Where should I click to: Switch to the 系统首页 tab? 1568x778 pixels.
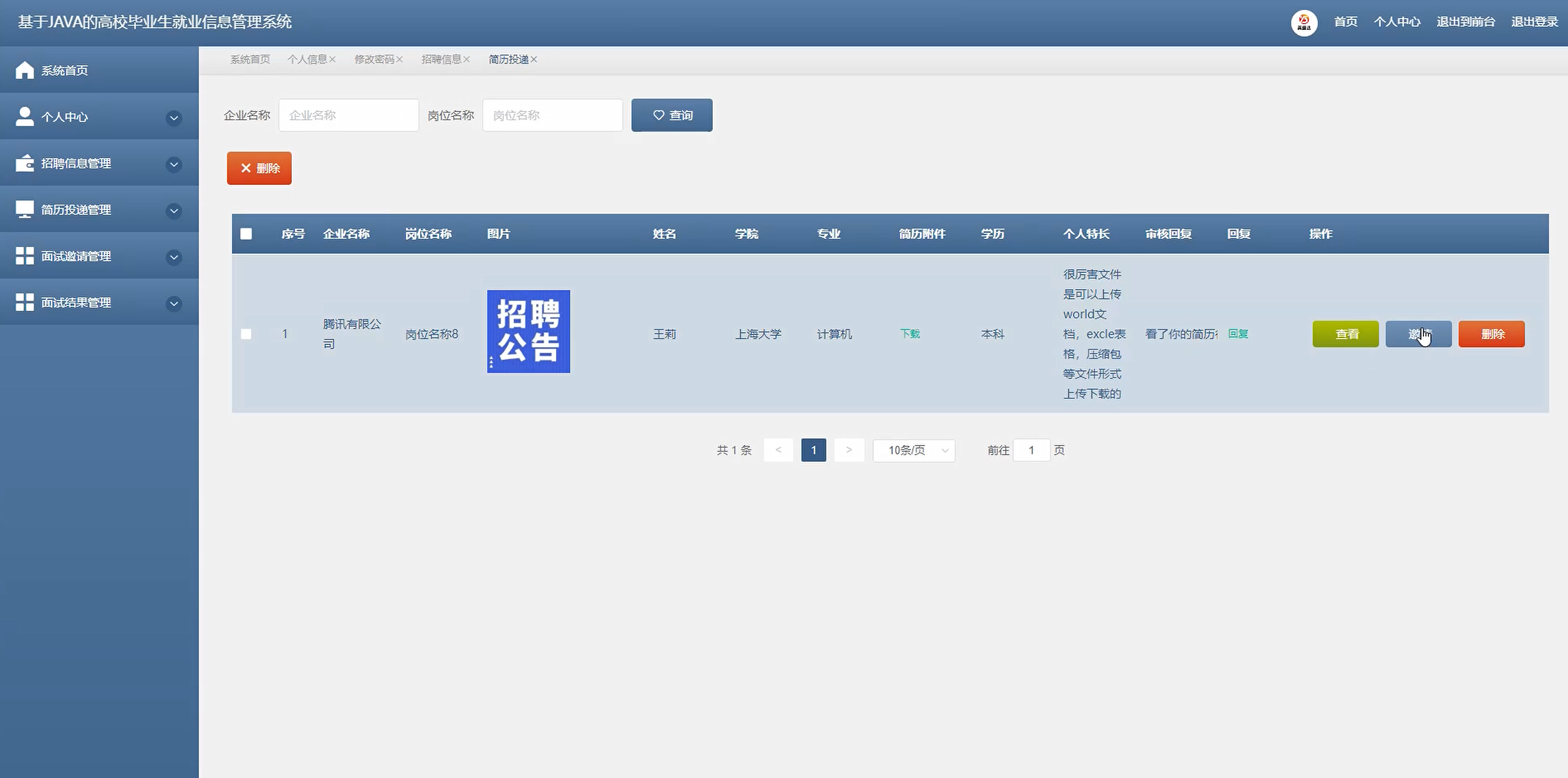[x=250, y=59]
